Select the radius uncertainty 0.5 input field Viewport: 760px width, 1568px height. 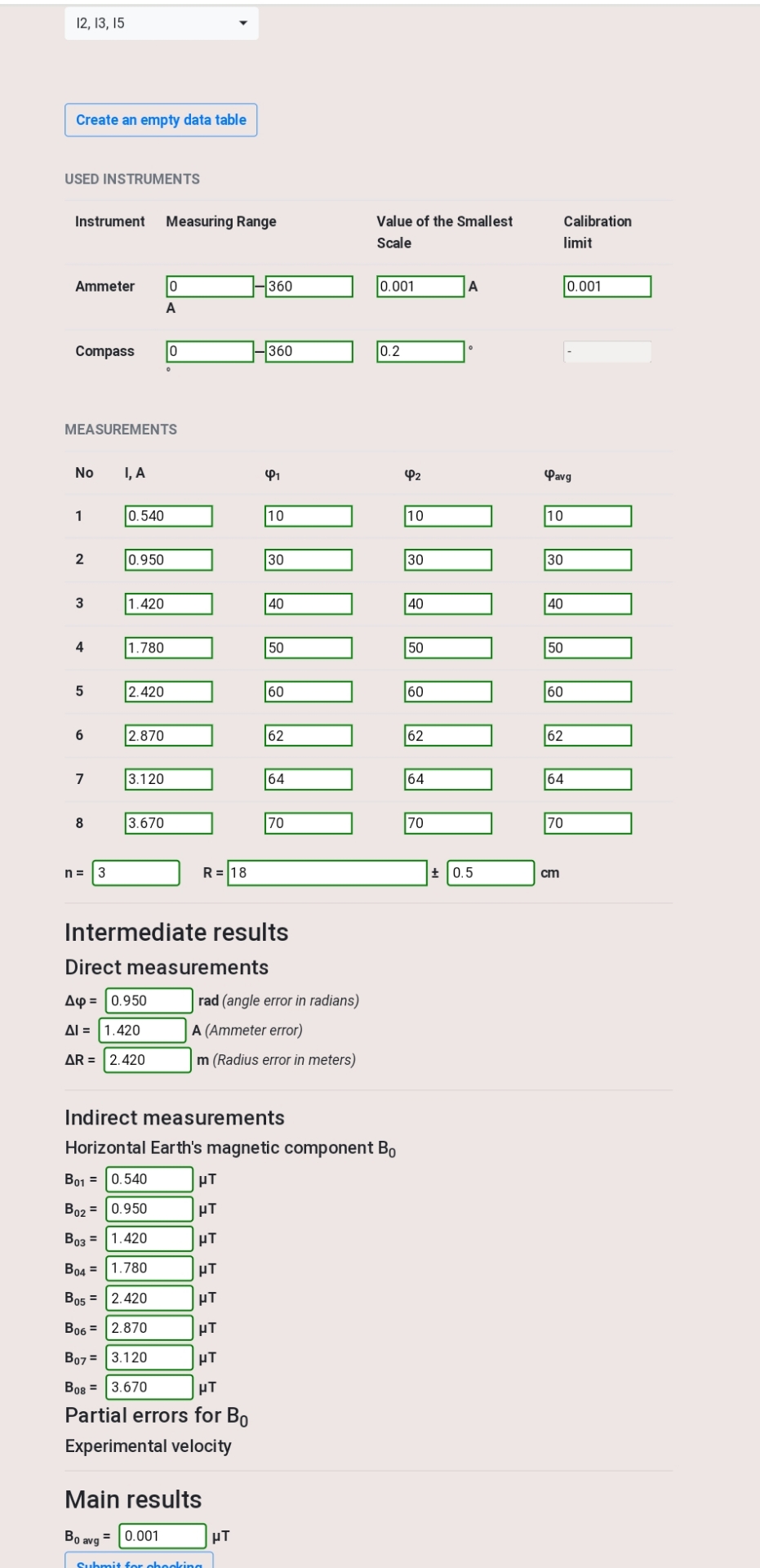tap(491, 873)
